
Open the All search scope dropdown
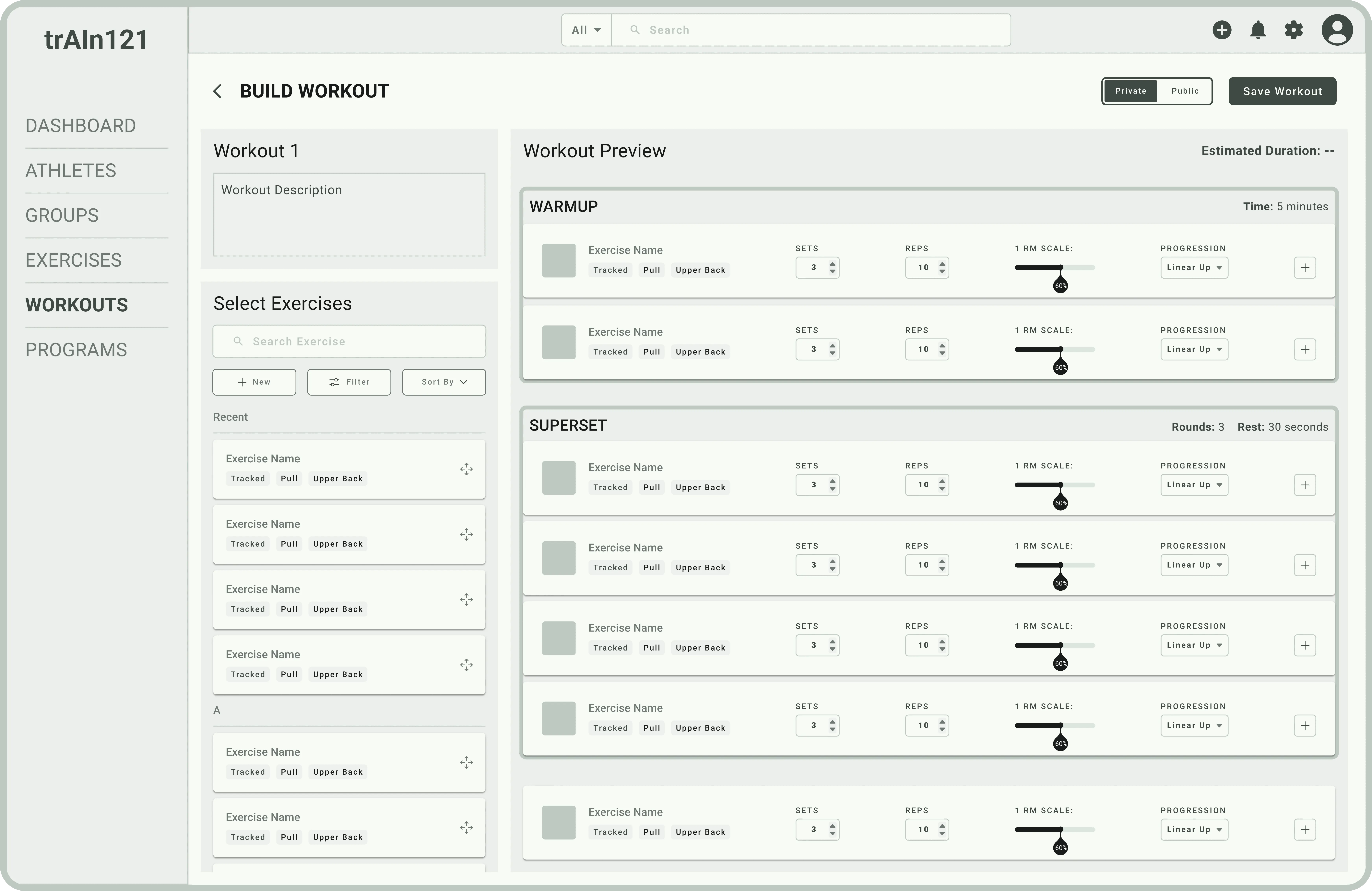coord(586,29)
